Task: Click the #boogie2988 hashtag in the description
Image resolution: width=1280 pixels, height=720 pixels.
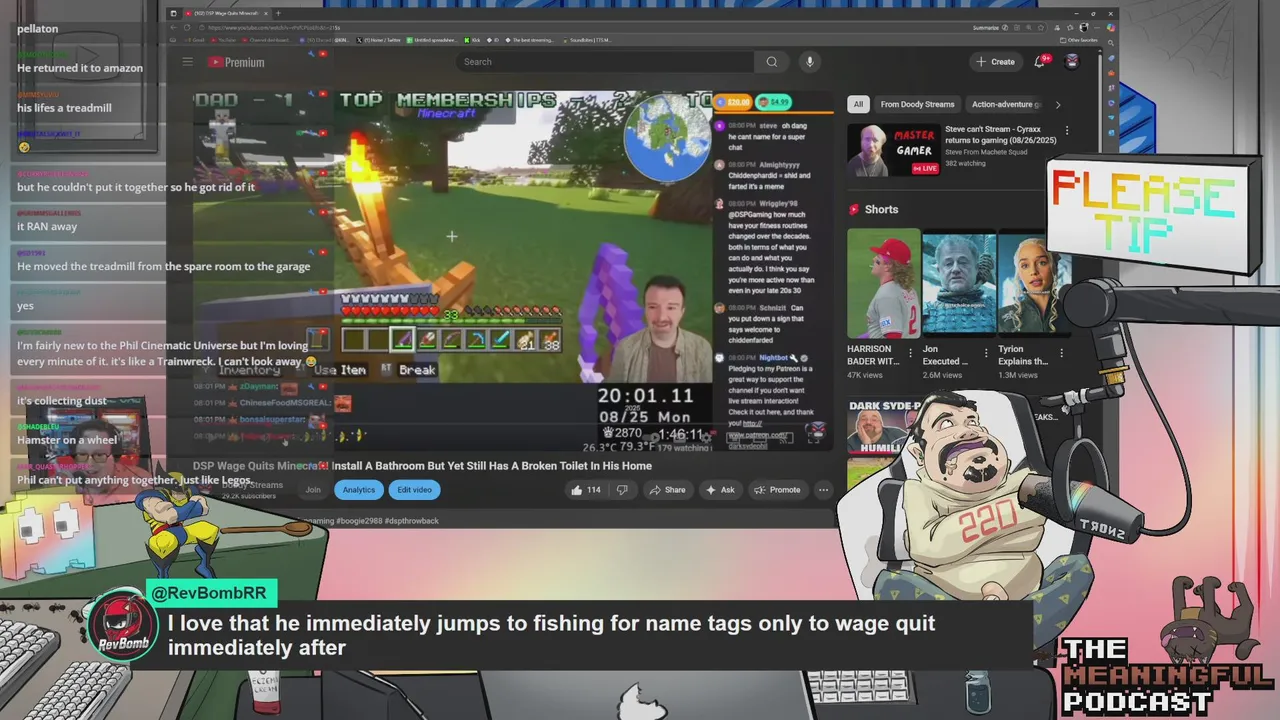Action: pos(360,521)
